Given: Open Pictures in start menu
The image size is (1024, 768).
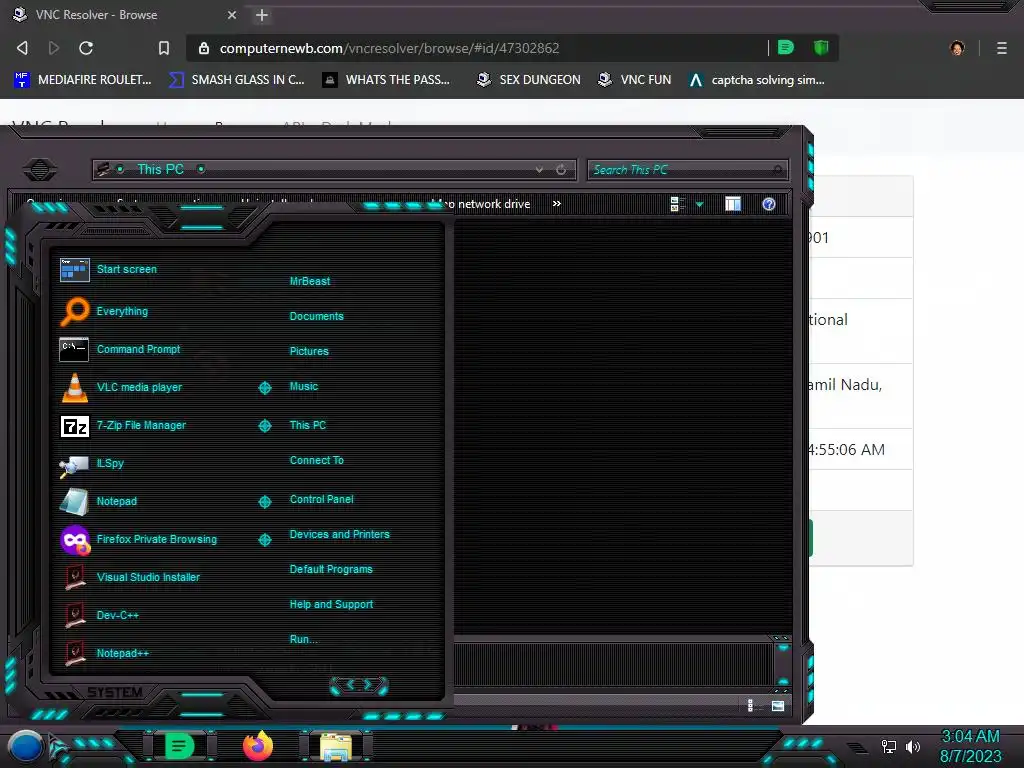Looking at the screenshot, I should click(309, 351).
